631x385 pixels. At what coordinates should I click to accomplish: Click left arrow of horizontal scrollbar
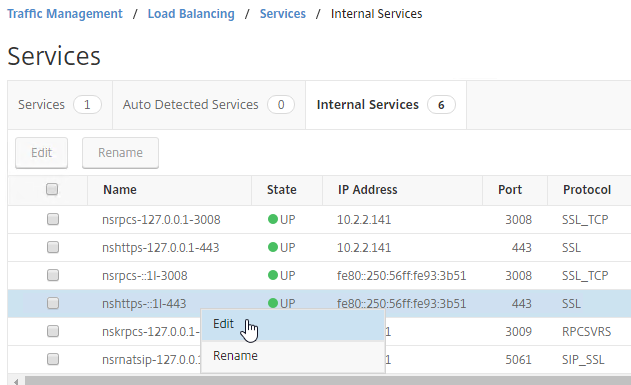16,381
